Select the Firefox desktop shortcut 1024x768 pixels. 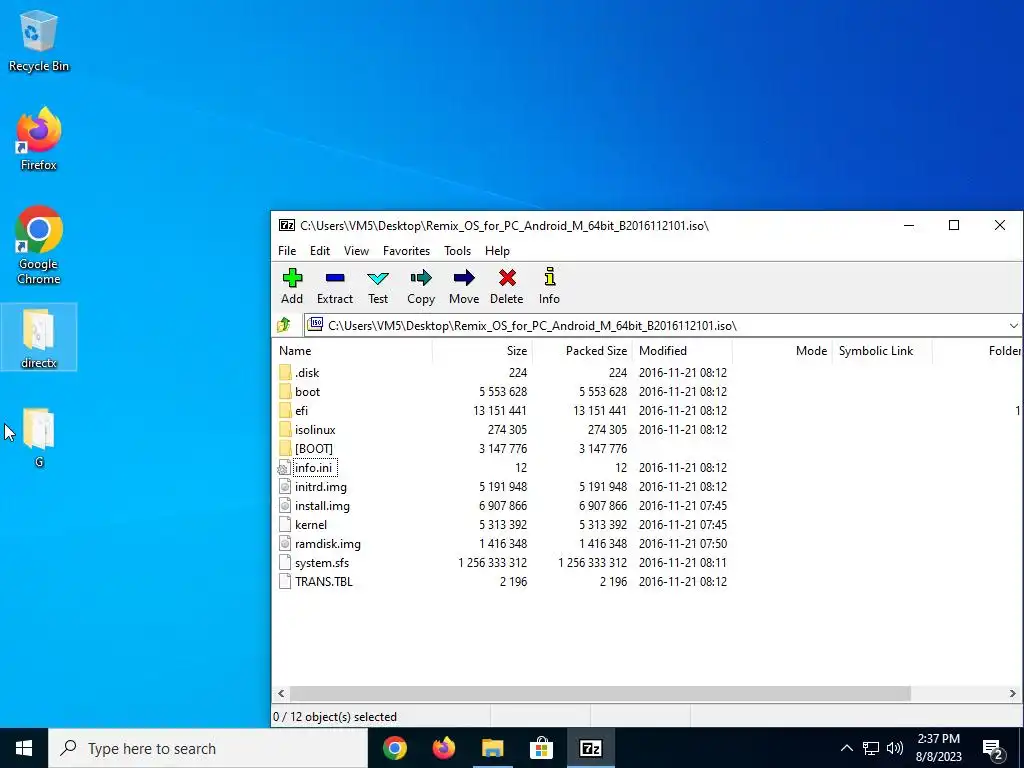[x=39, y=139]
